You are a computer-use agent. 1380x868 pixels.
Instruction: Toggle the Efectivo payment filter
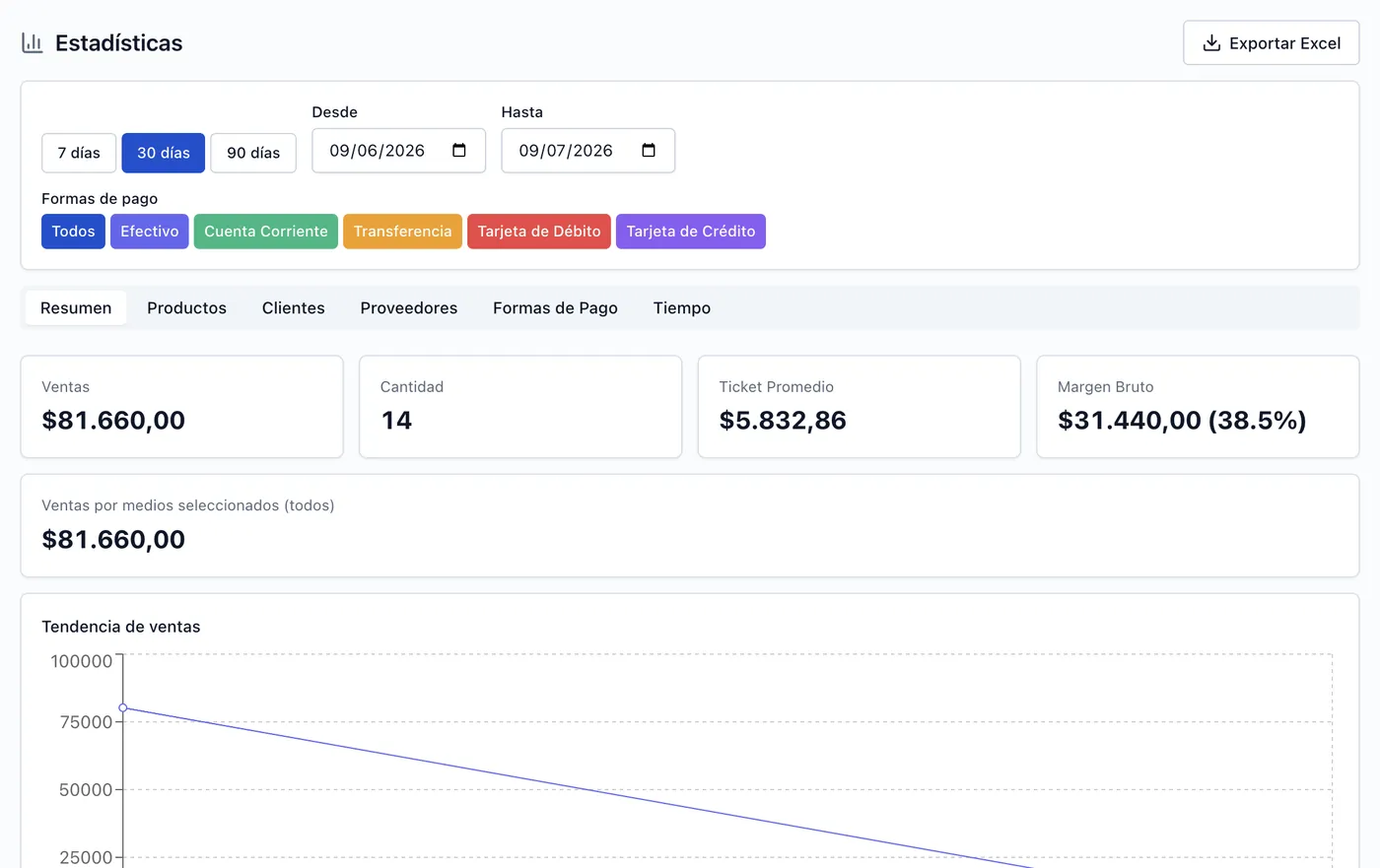tap(150, 232)
